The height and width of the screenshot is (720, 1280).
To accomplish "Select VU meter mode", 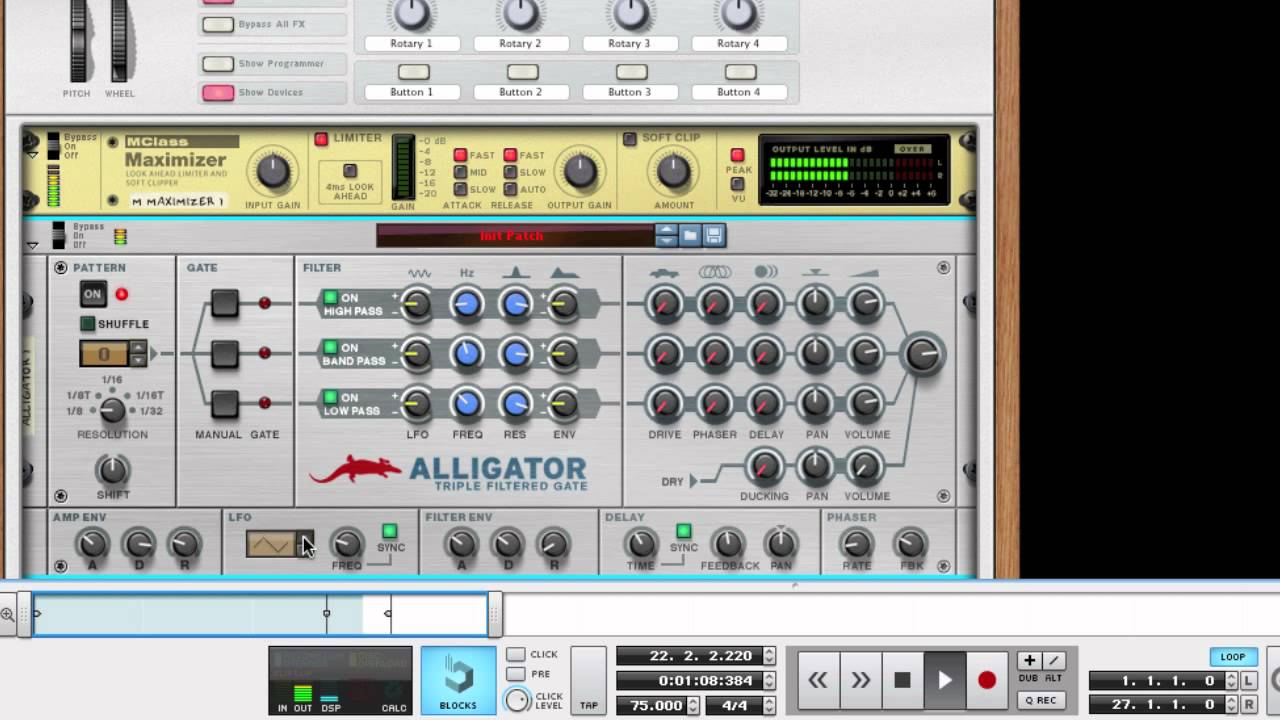I will point(737,184).
